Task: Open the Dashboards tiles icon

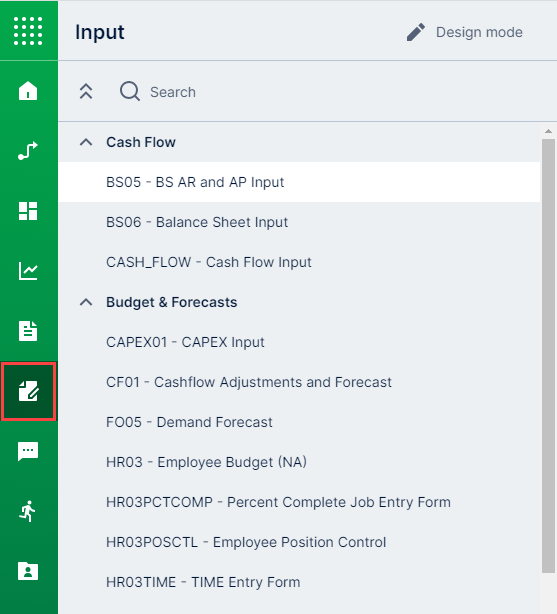Action: click(x=28, y=211)
